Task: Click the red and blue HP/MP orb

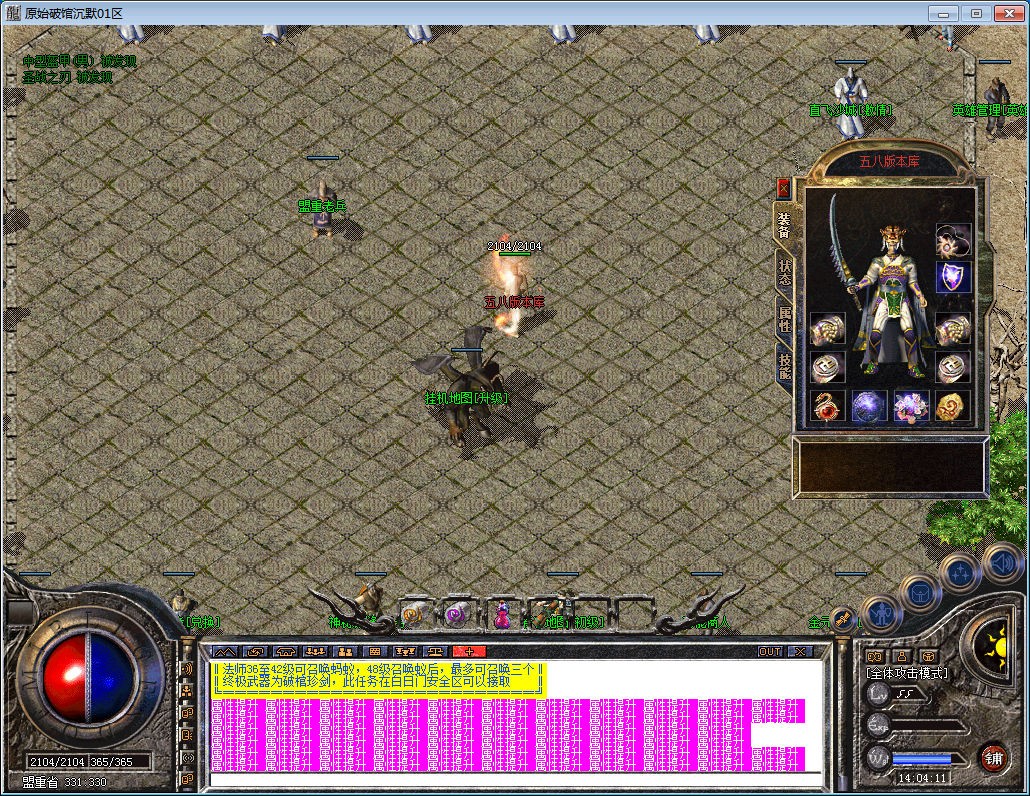Action: (89, 678)
